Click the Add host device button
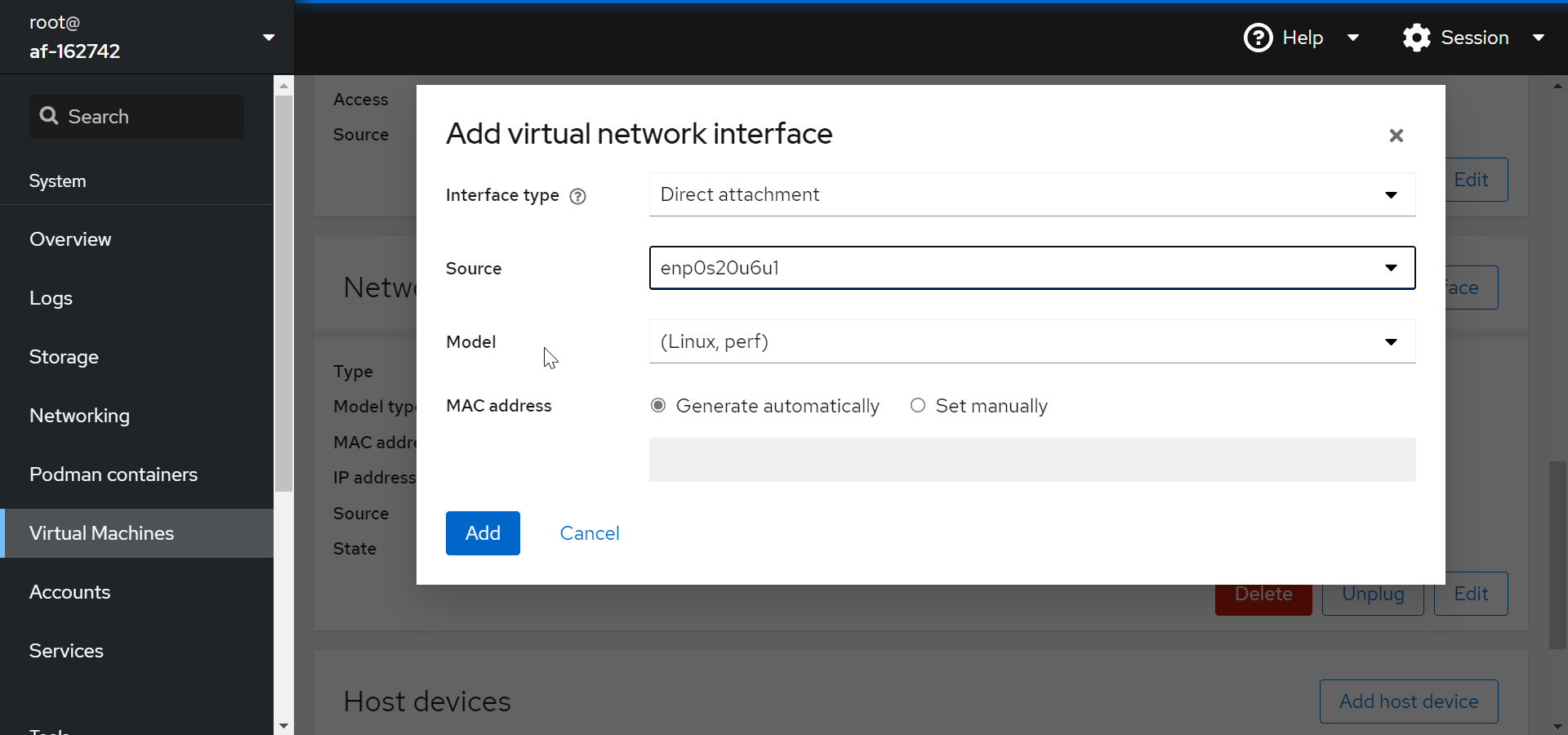 [x=1409, y=702]
